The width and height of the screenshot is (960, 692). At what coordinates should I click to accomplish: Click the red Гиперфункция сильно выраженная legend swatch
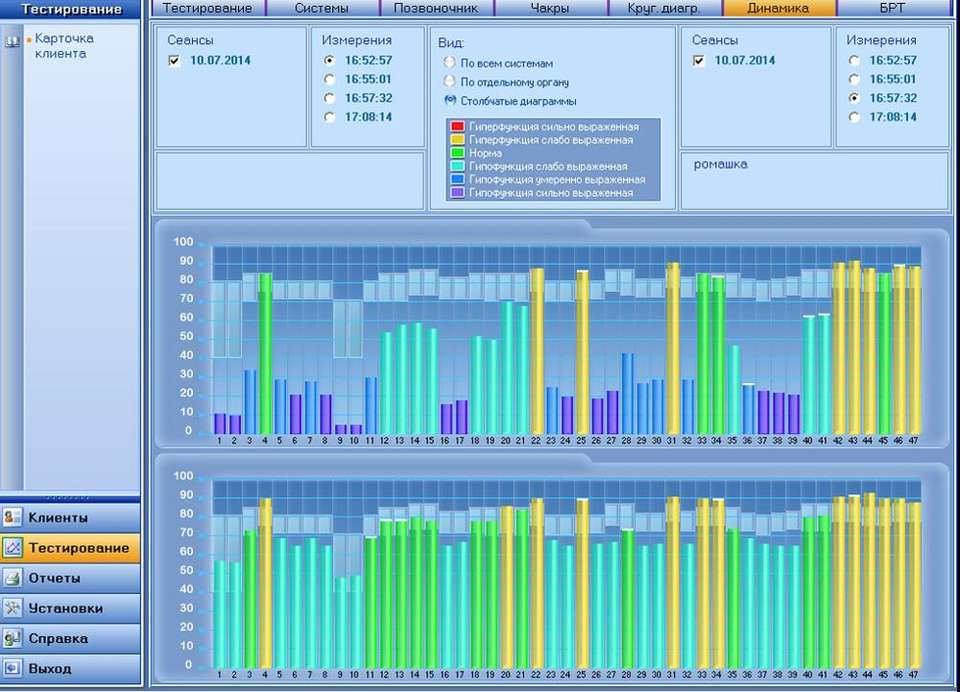tap(458, 127)
